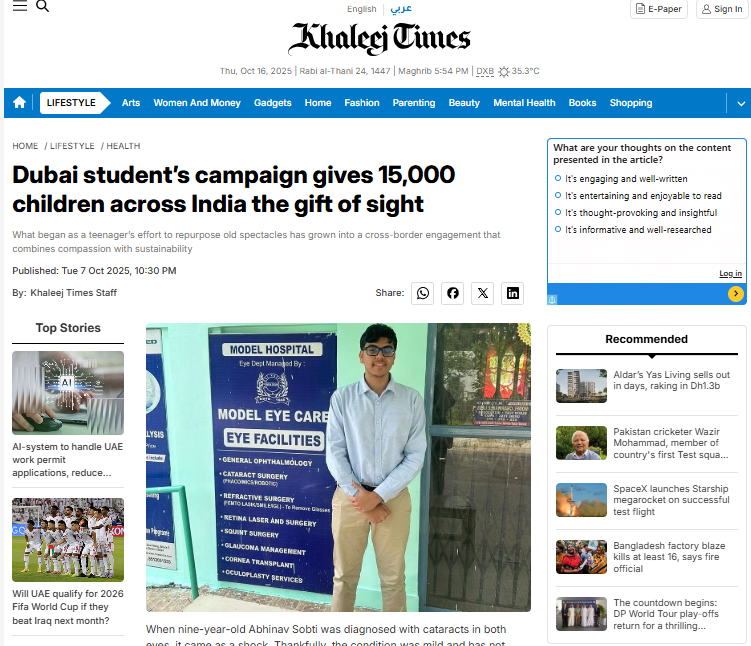Share article on LinkedIn icon
751x646 pixels.
(512, 293)
